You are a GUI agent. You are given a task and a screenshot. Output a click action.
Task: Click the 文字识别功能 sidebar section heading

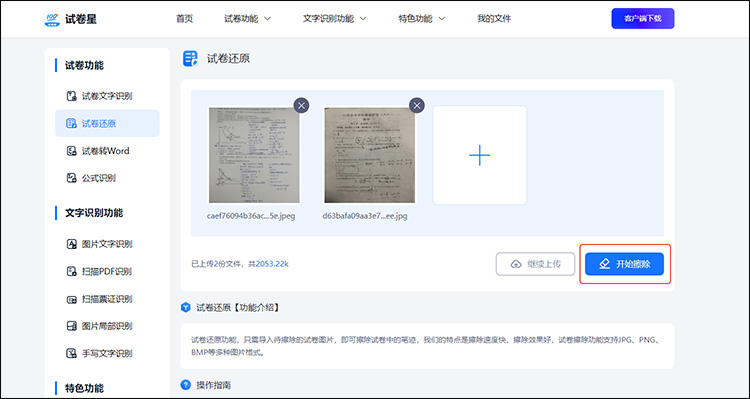tap(94, 213)
